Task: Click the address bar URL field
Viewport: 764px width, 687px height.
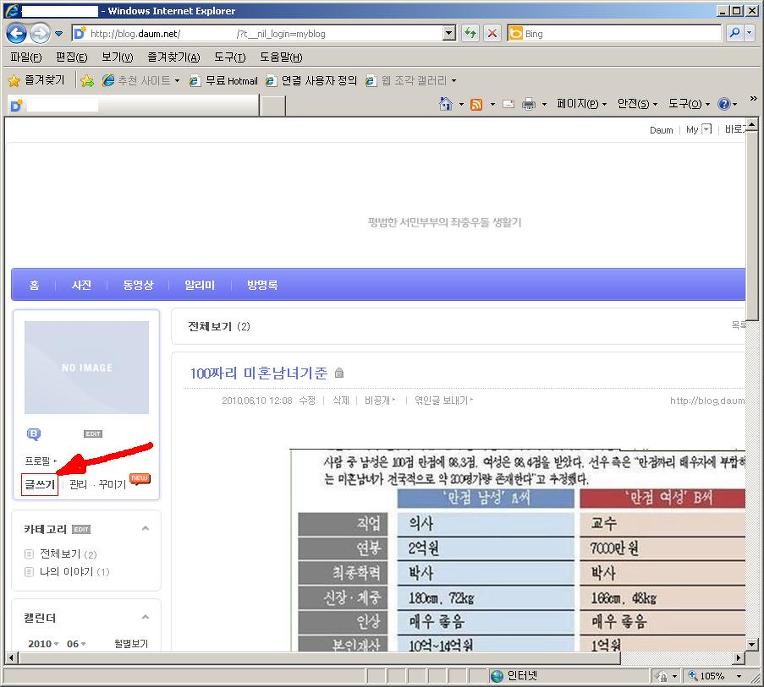Action: pos(257,34)
